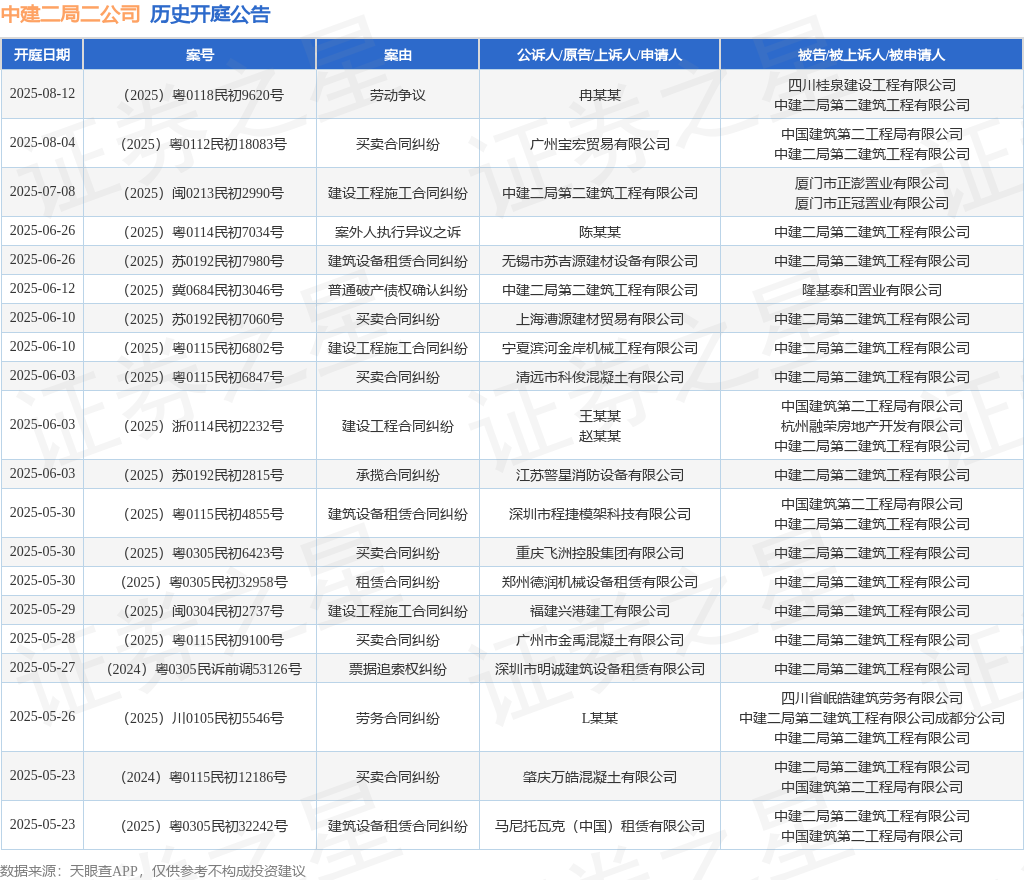Click the cause 案外人执行异议之诉
Viewport: 1024px width, 880px height.
point(398,232)
